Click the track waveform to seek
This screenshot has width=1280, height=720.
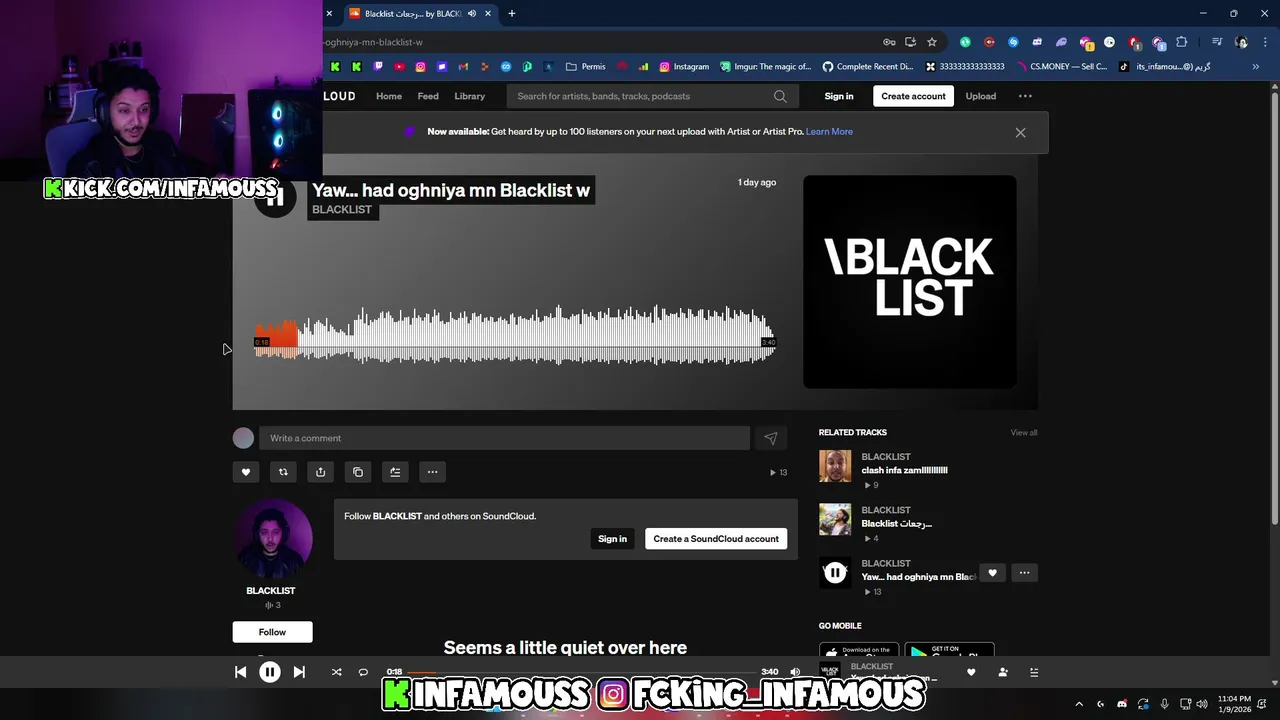point(515,335)
